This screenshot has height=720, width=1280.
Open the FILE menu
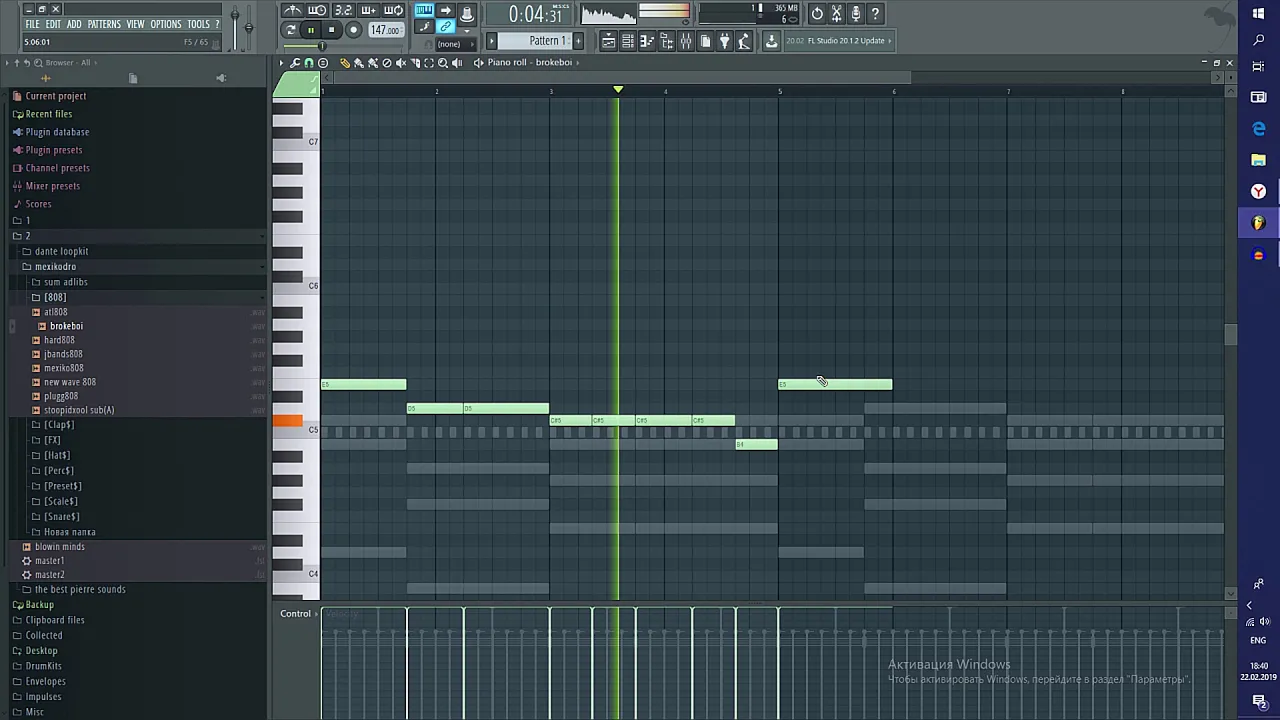(x=32, y=24)
